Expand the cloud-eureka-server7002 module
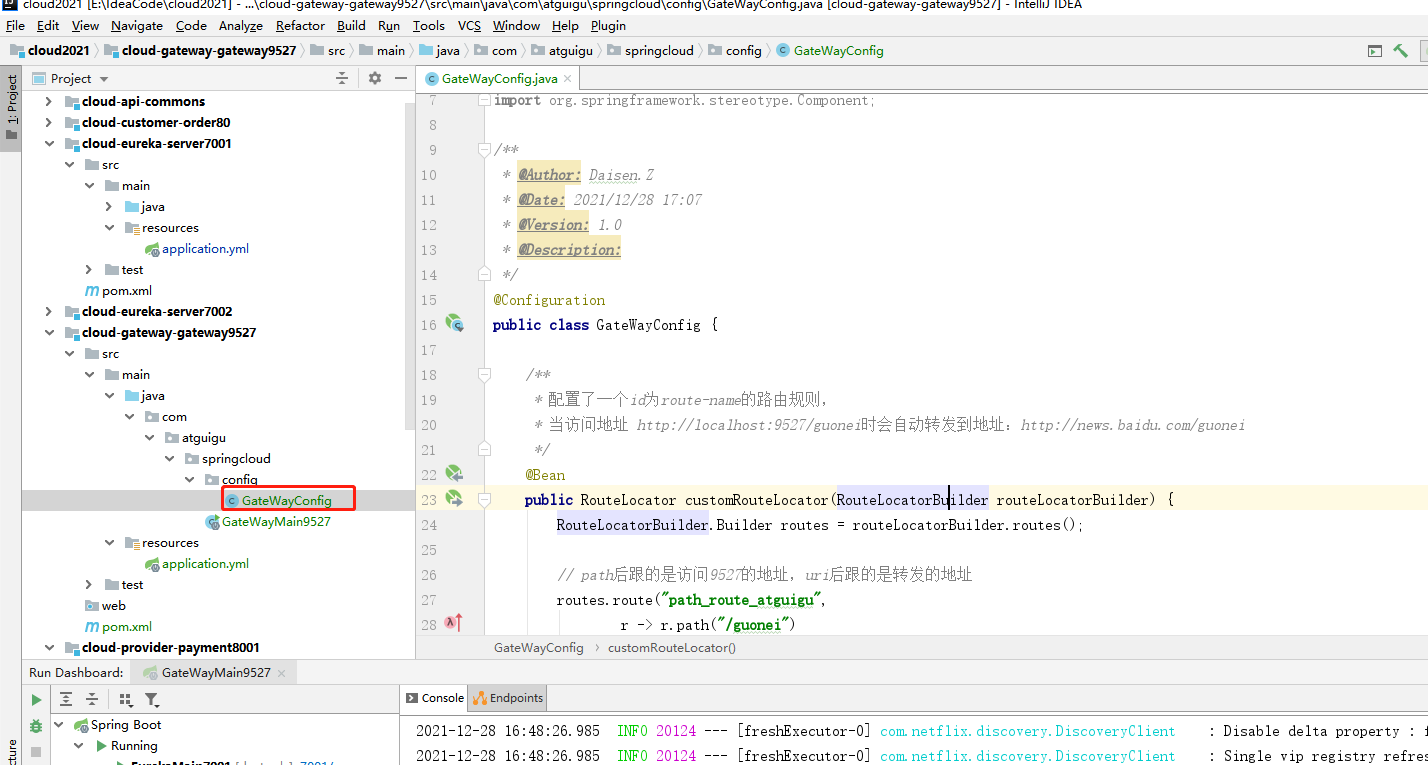 coord(48,311)
